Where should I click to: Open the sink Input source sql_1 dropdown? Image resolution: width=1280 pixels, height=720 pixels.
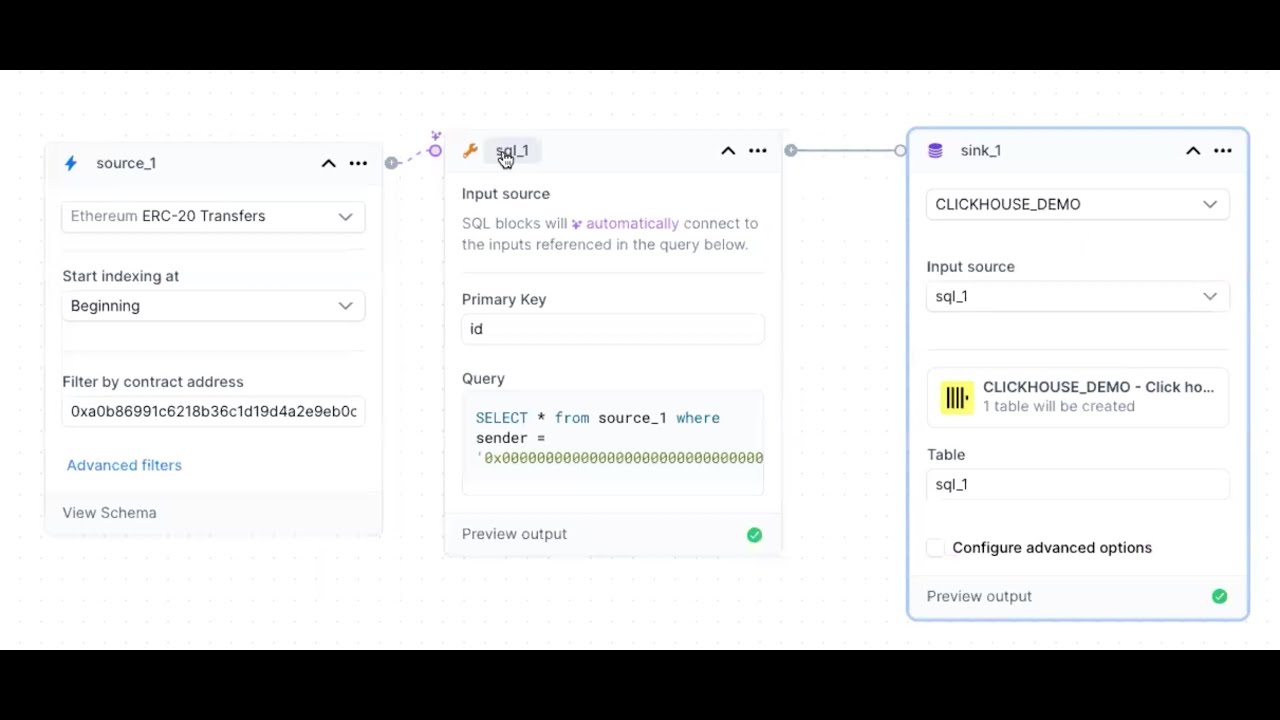coord(1077,297)
